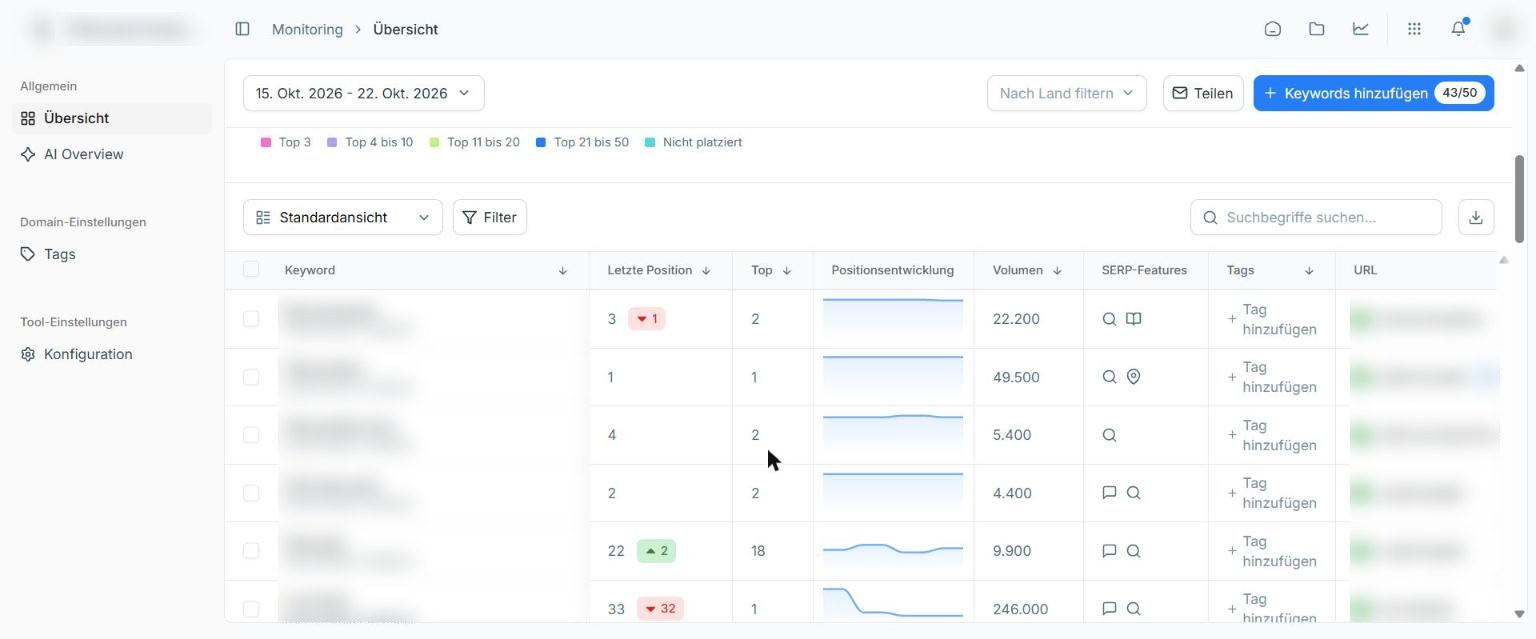Viewport: 1536px width, 639px height.
Task: Open the support headset icon
Action: click(x=1272, y=29)
